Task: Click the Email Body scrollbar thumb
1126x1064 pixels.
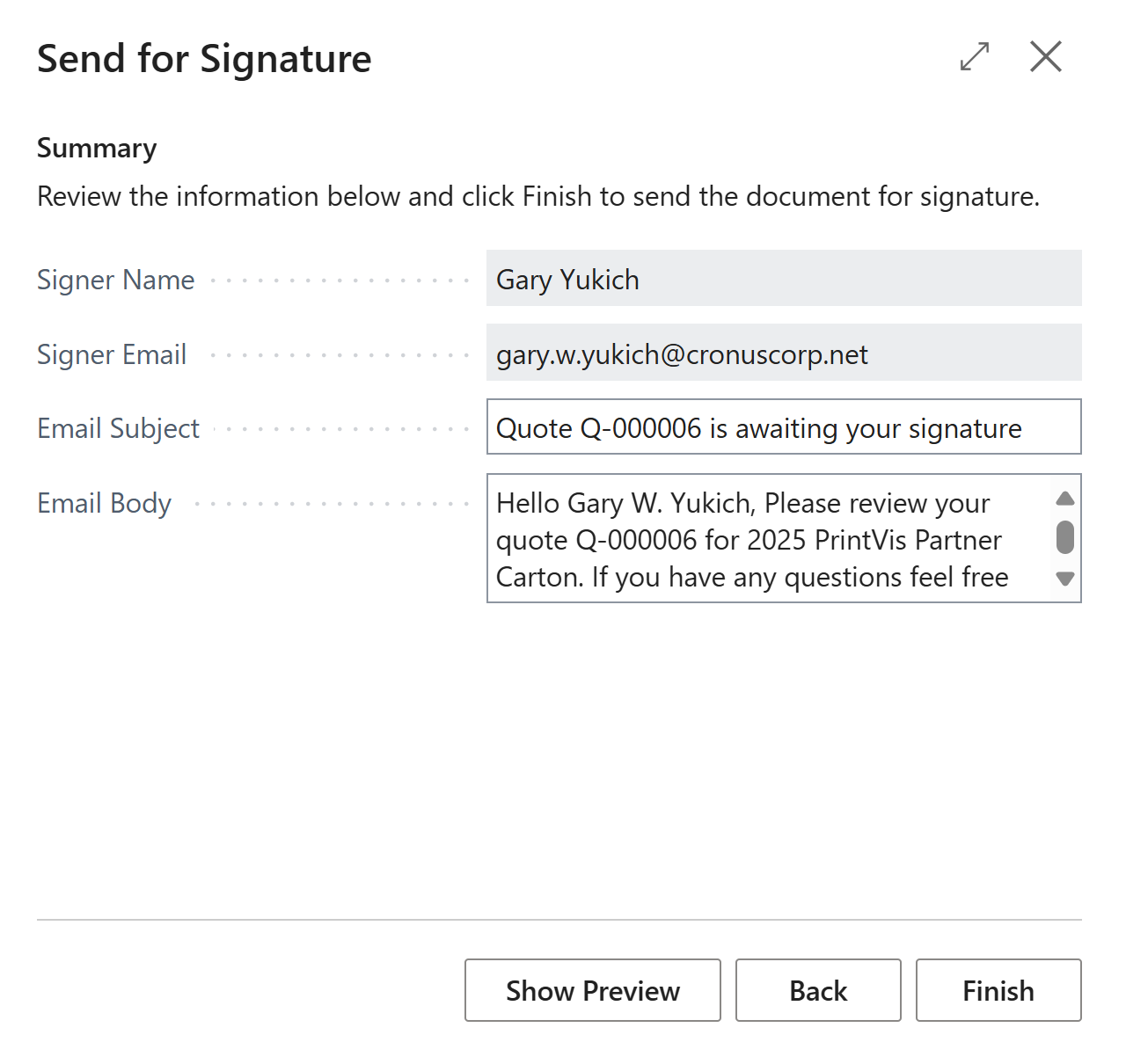Action: (x=1065, y=537)
